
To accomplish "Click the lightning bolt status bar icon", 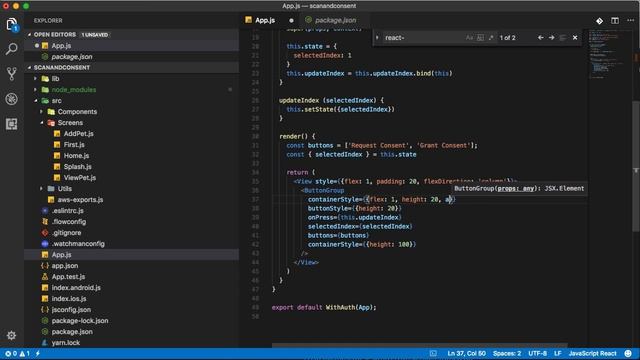I will [x=38, y=354].
